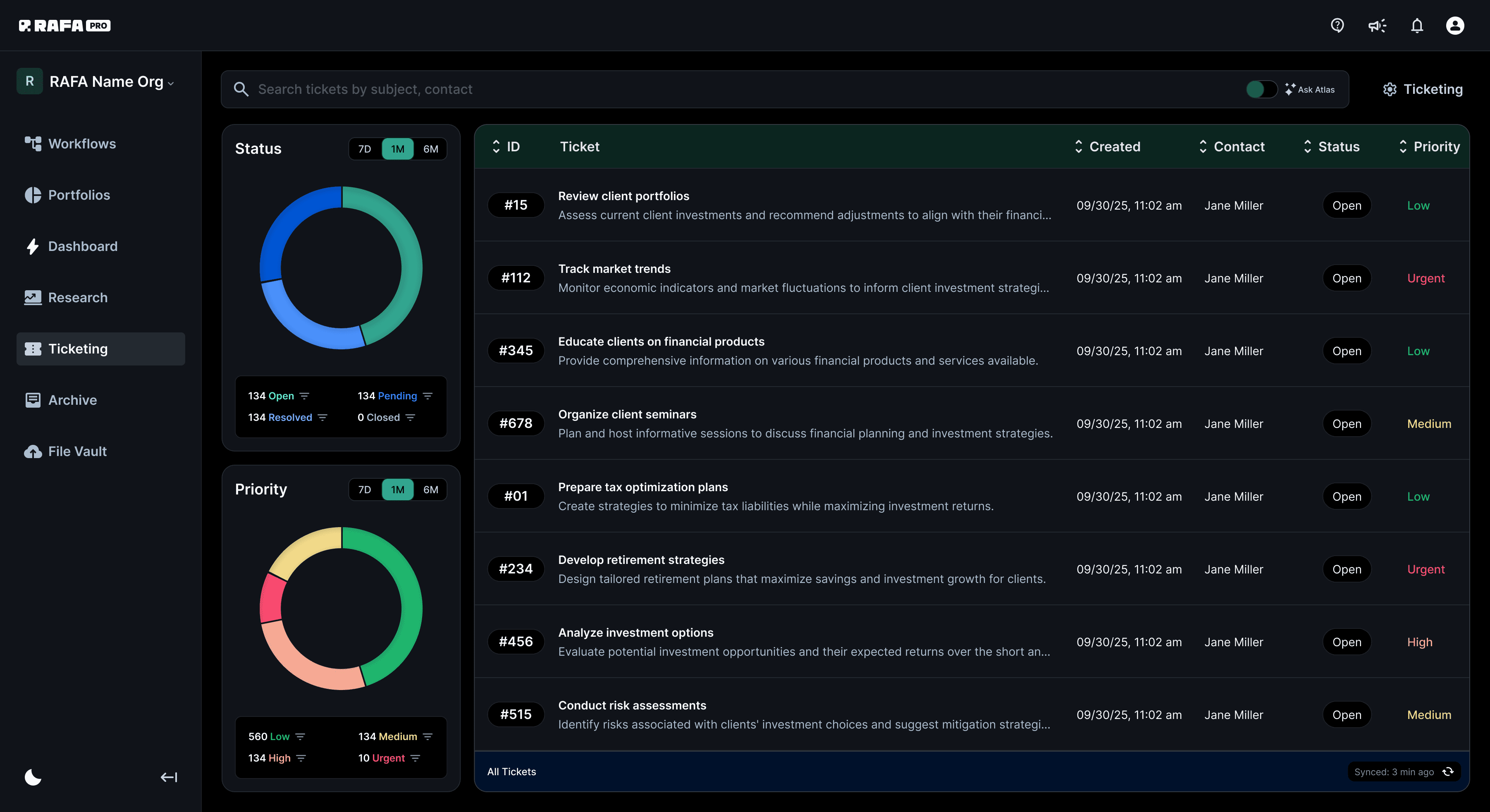Click the help question mark icon
The image size is (1490, 812).
click(1337, 26)
